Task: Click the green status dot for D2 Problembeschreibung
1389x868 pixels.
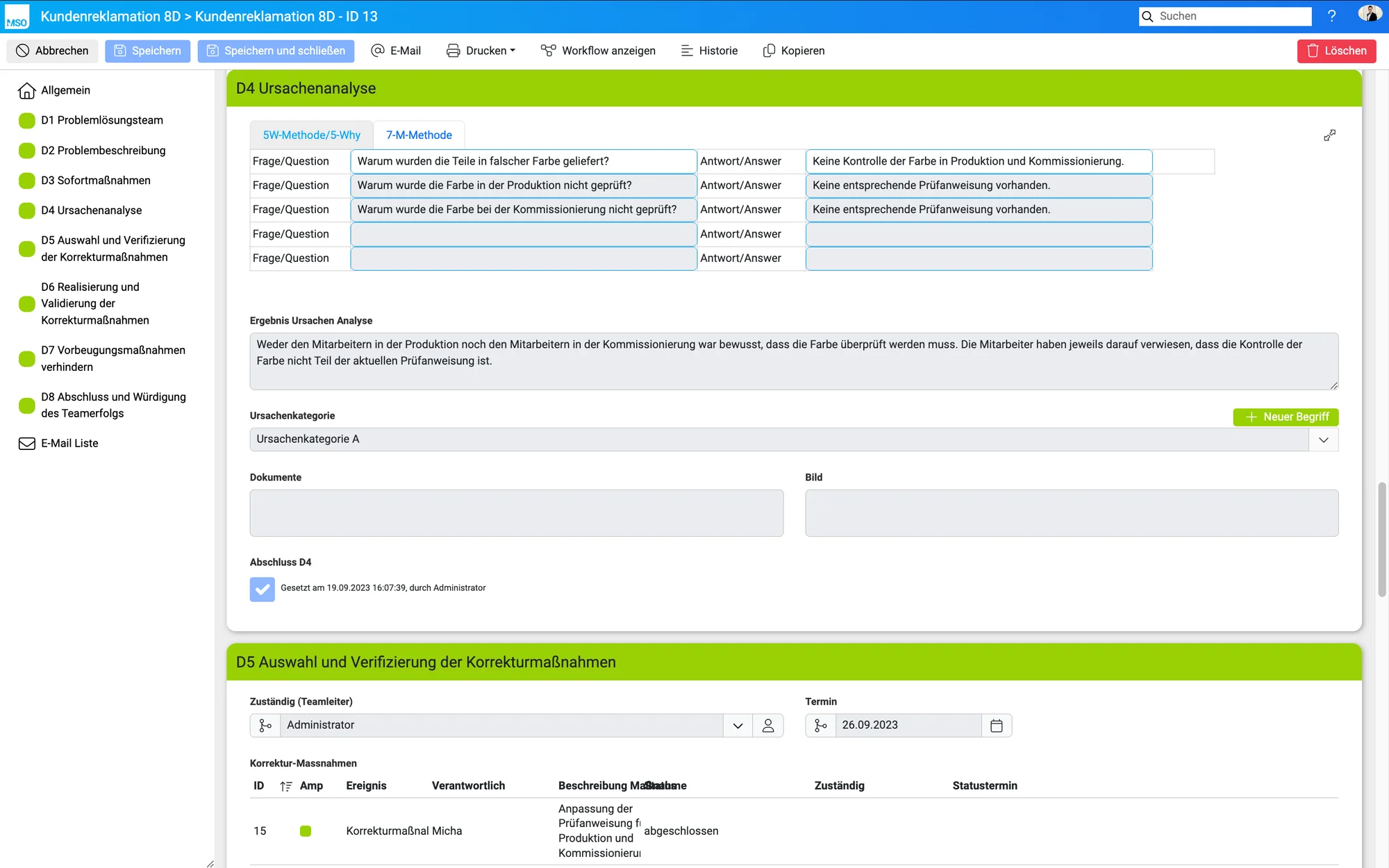Action: (x=26, y=151)
